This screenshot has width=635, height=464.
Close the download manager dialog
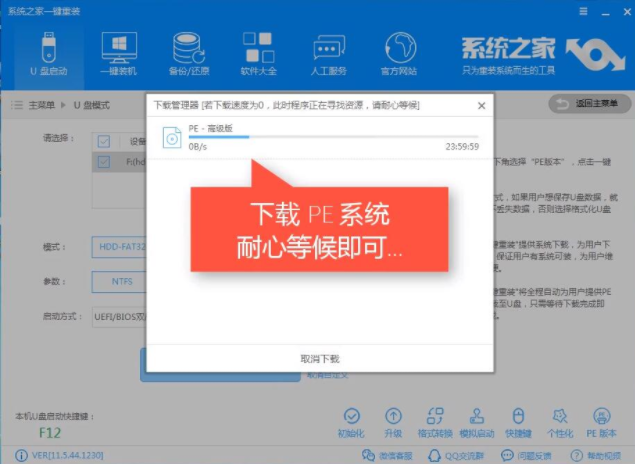[482, 106]
